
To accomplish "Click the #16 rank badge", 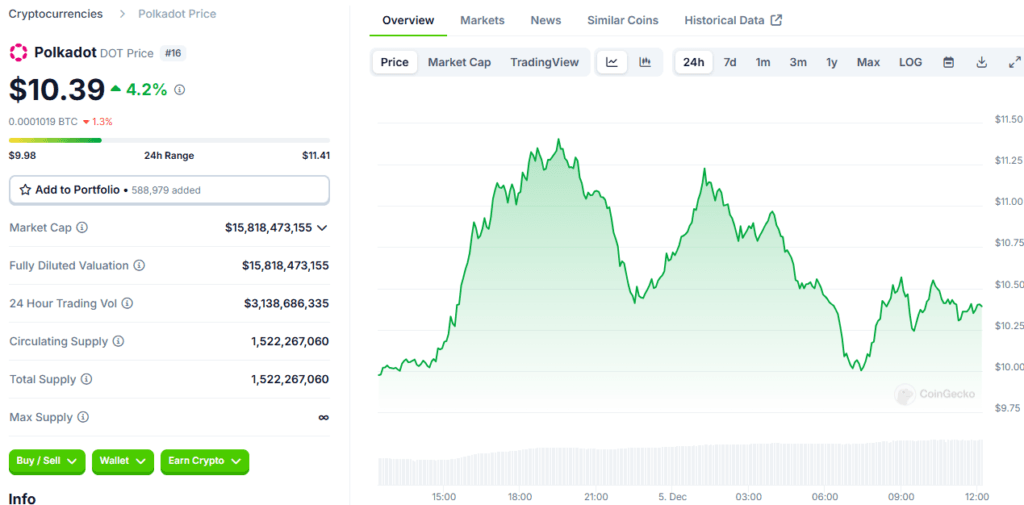I will [x=173, y=54].
